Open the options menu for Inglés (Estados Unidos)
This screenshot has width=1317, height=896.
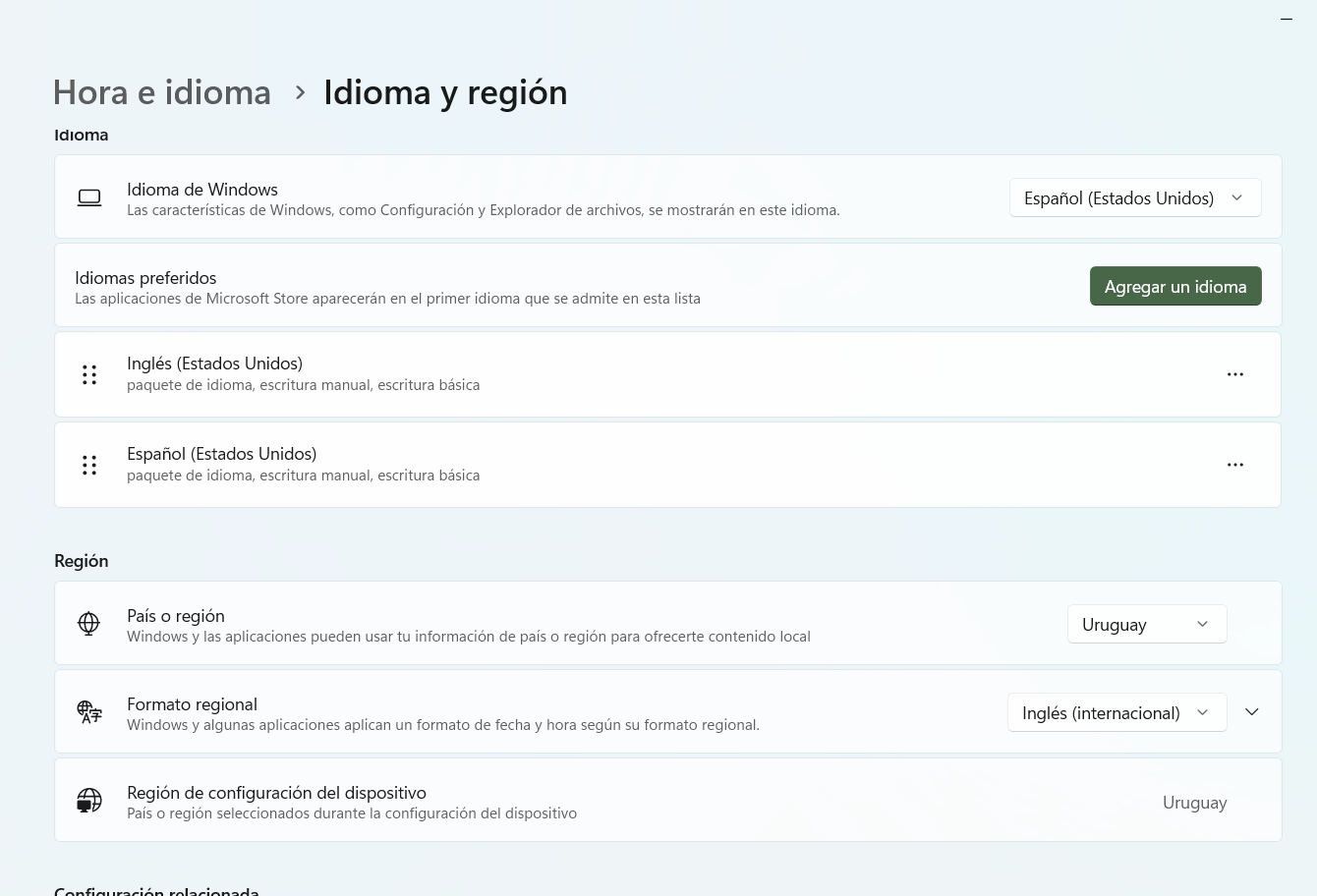[x=1235, y=374]
